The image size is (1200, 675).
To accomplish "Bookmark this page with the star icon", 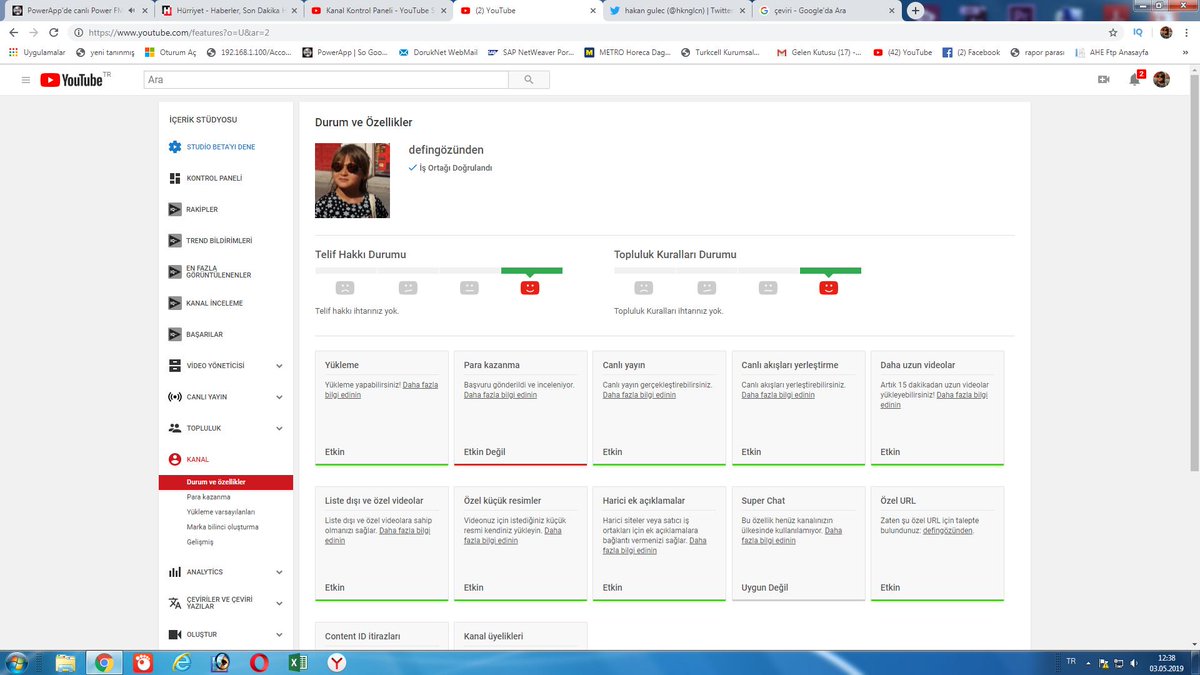I will point(1113,32).
